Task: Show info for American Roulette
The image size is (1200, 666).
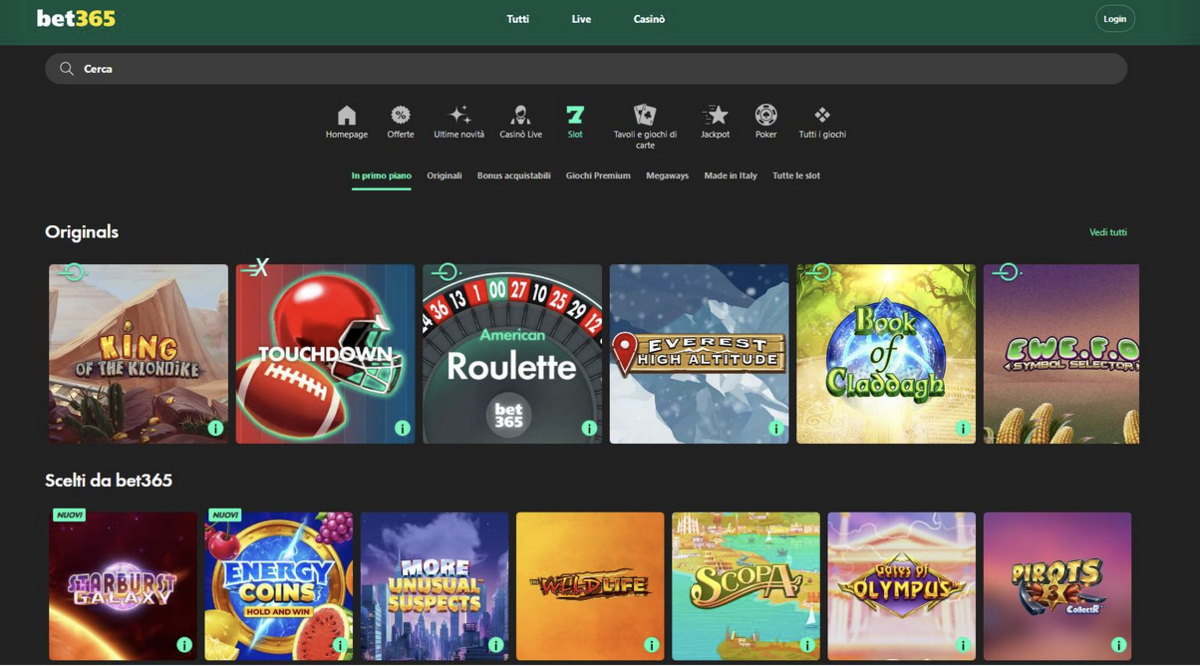Action: coord(589,428)
